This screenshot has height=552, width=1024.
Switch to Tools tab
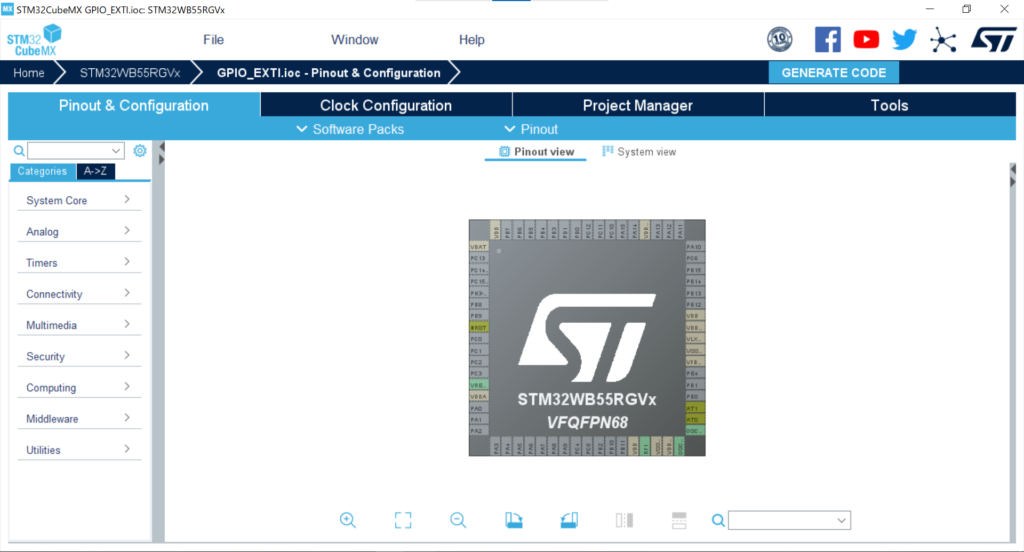click(889, 105)
